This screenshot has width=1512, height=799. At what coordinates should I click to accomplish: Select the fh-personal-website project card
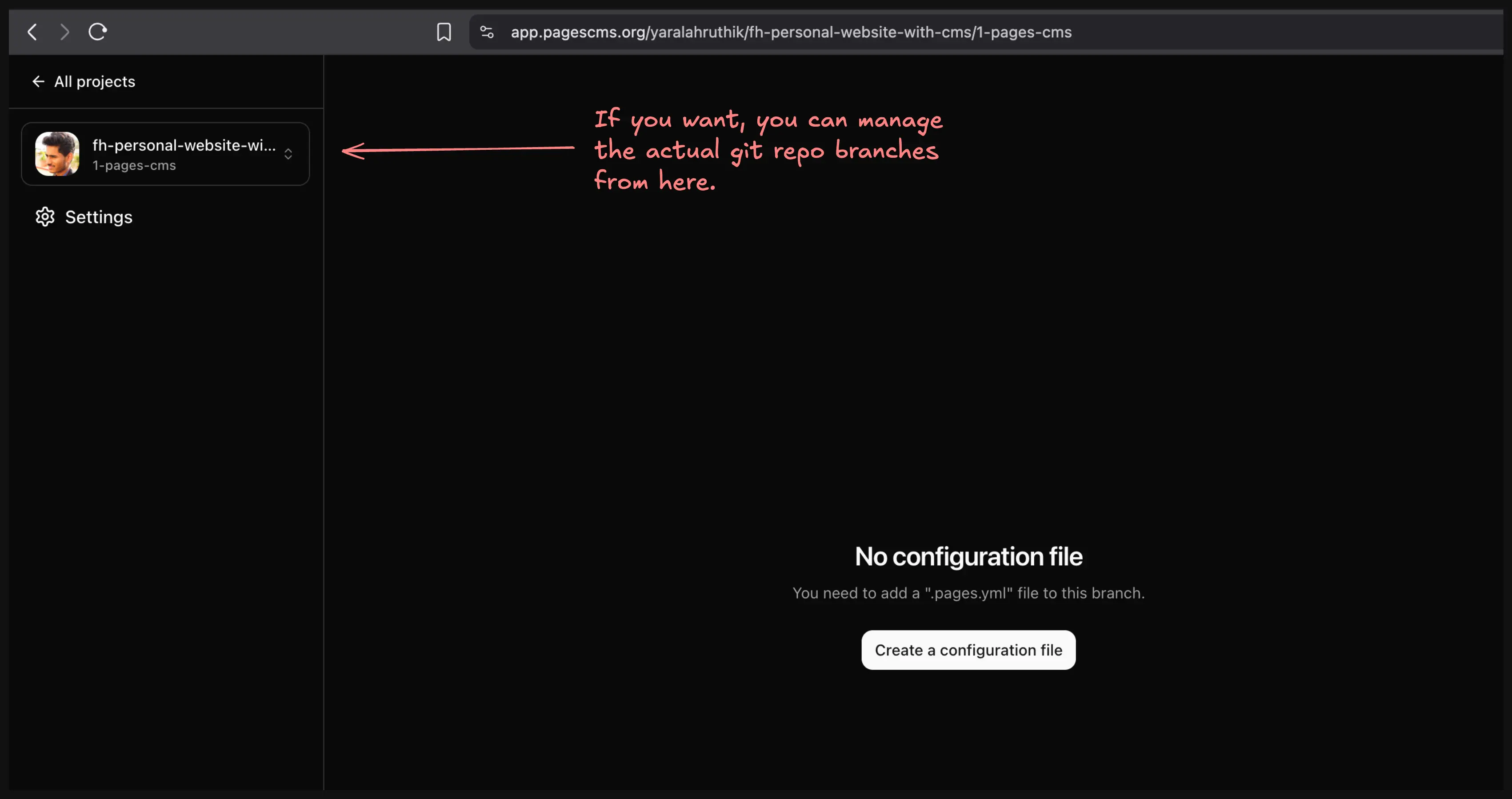pos(165,154)
